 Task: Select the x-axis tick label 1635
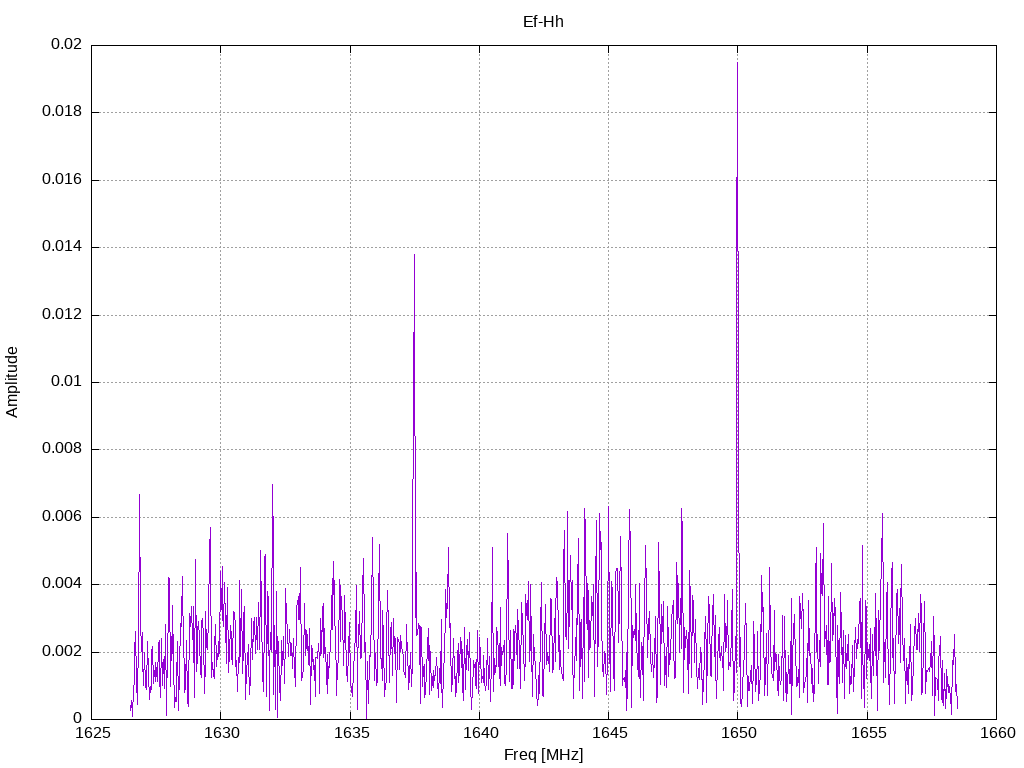(x=351, y=733)
